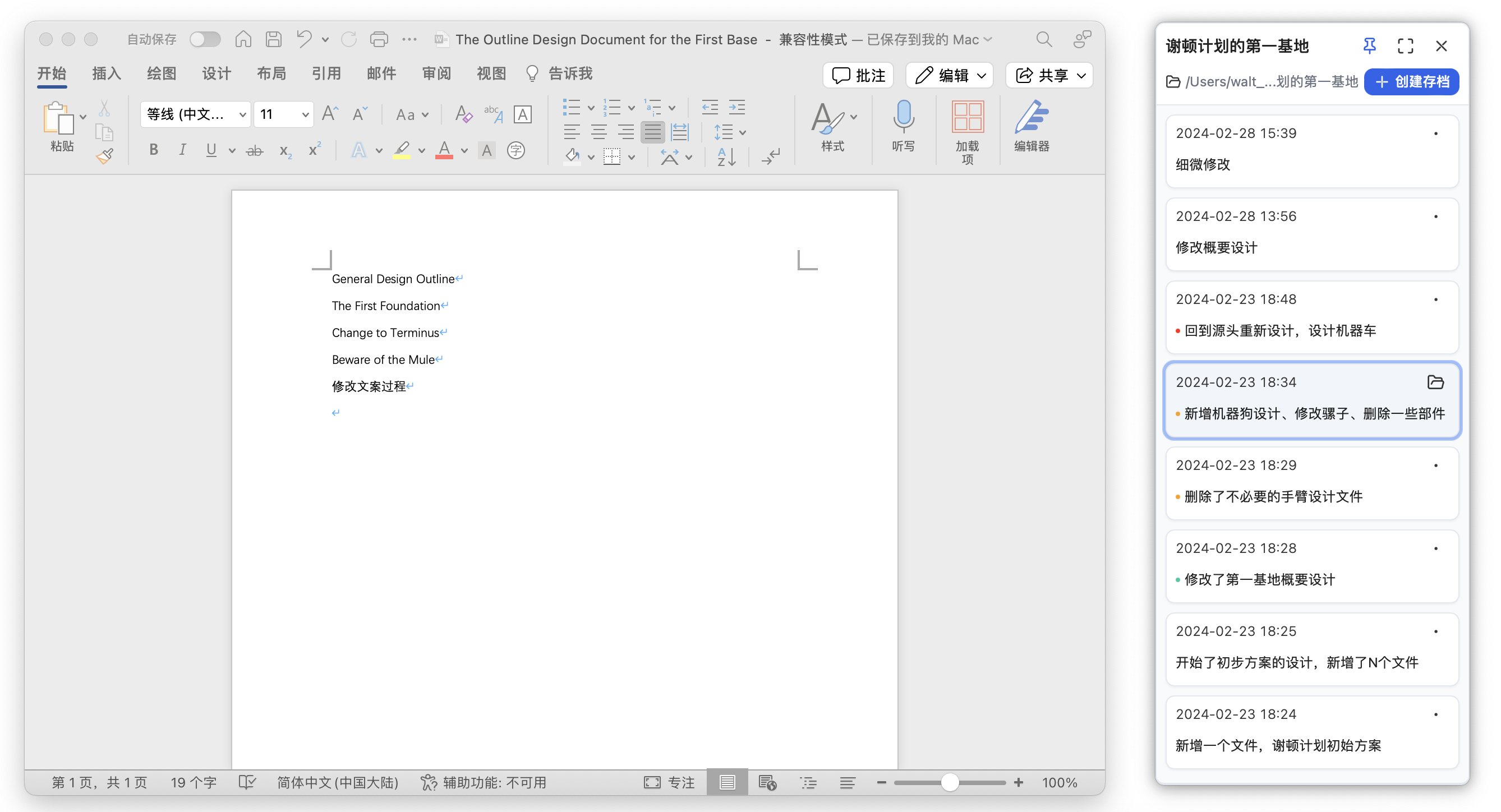Click the Bold formatting icon
This screenshot has height=812, width=1501.
tap(155, 152)
